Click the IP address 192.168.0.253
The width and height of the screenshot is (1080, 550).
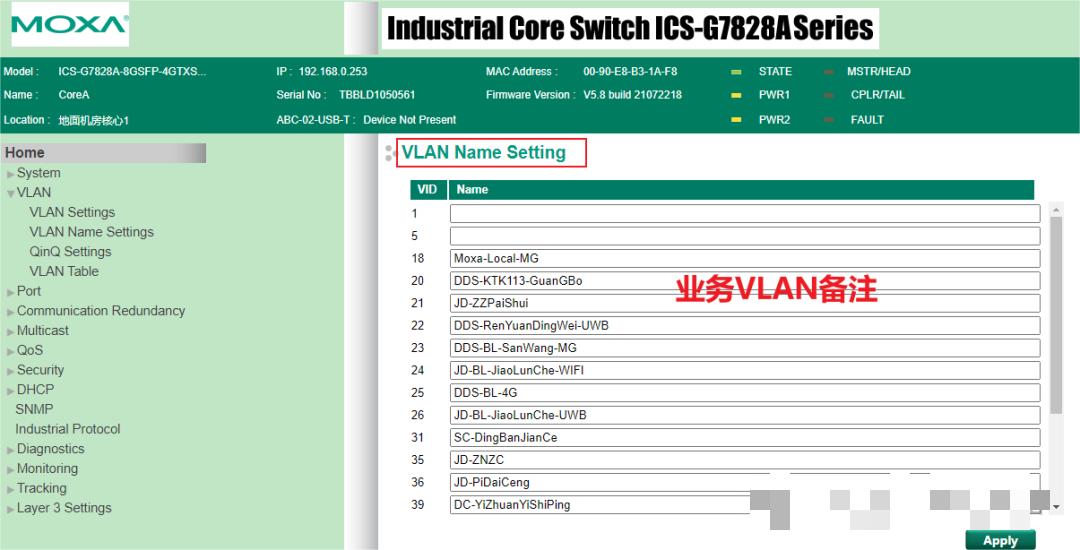point(333,72)
